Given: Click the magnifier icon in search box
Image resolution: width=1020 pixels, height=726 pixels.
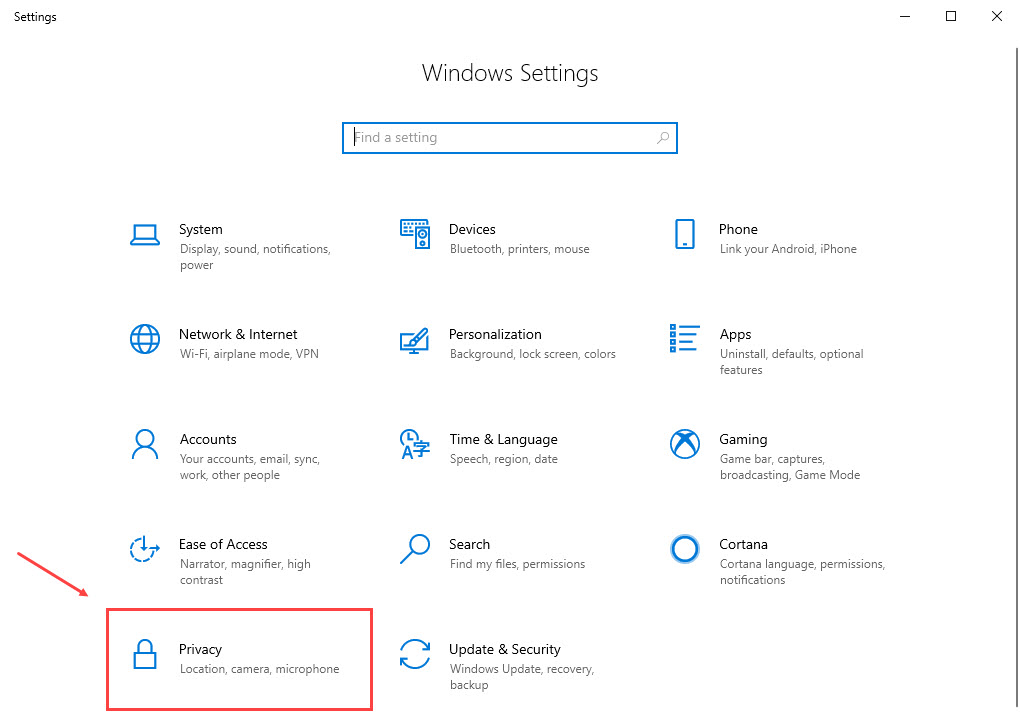Looking at the screenshot, I should click(x=662, y=137).
